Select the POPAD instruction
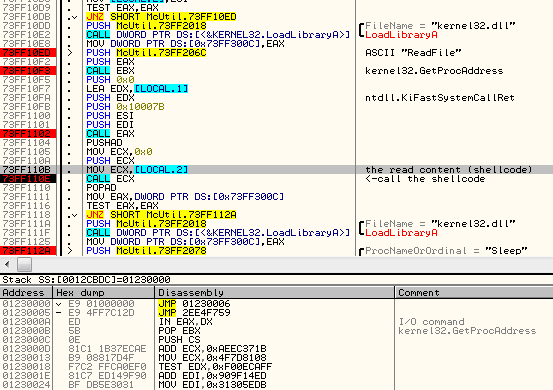The width and height of the screenshot is (553, 390). pos(101,188)
